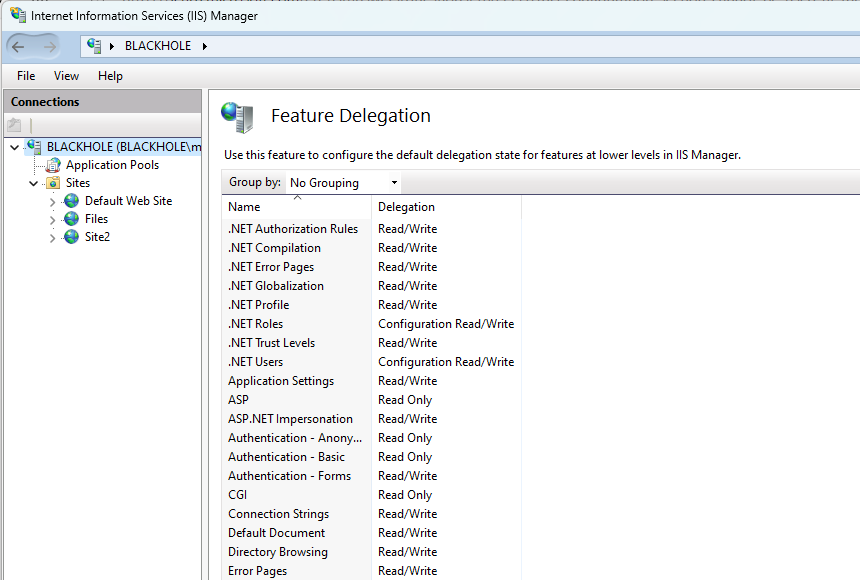The width and height of the screenshot is (860, 580).
Task: Select the Error Pages row
Action: click(x=371, y=571)
